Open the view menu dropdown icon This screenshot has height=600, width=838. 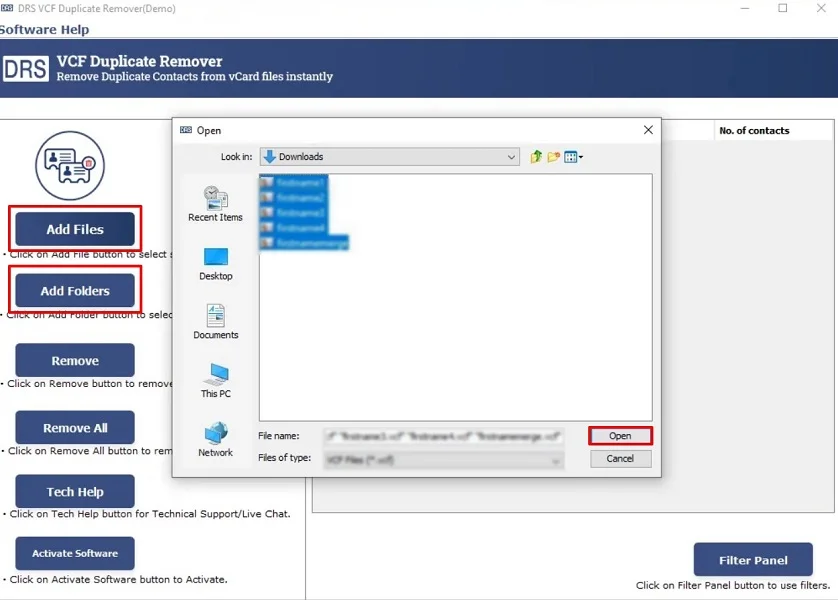[573, 157]
